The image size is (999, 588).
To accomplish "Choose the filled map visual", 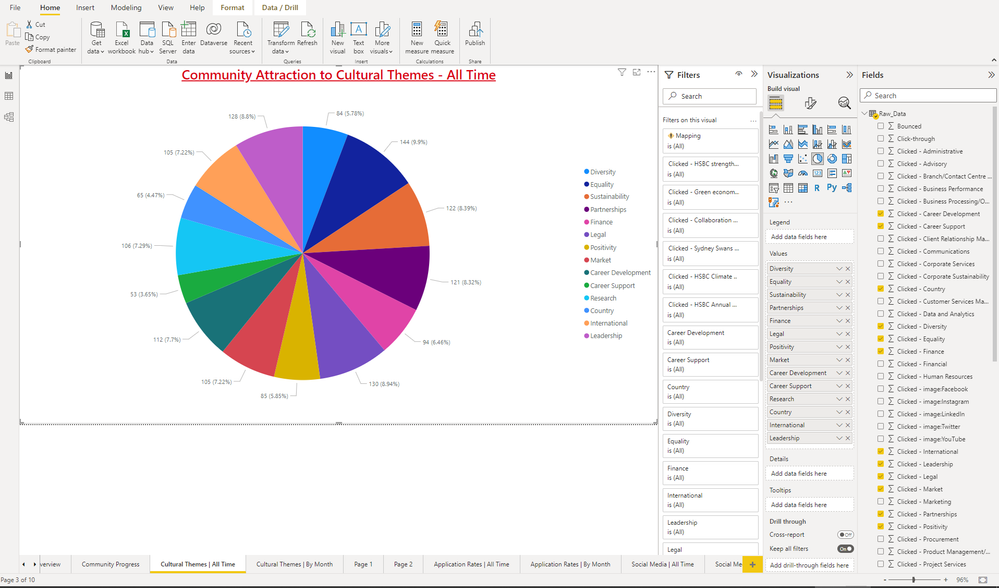I will pos(788,173).
